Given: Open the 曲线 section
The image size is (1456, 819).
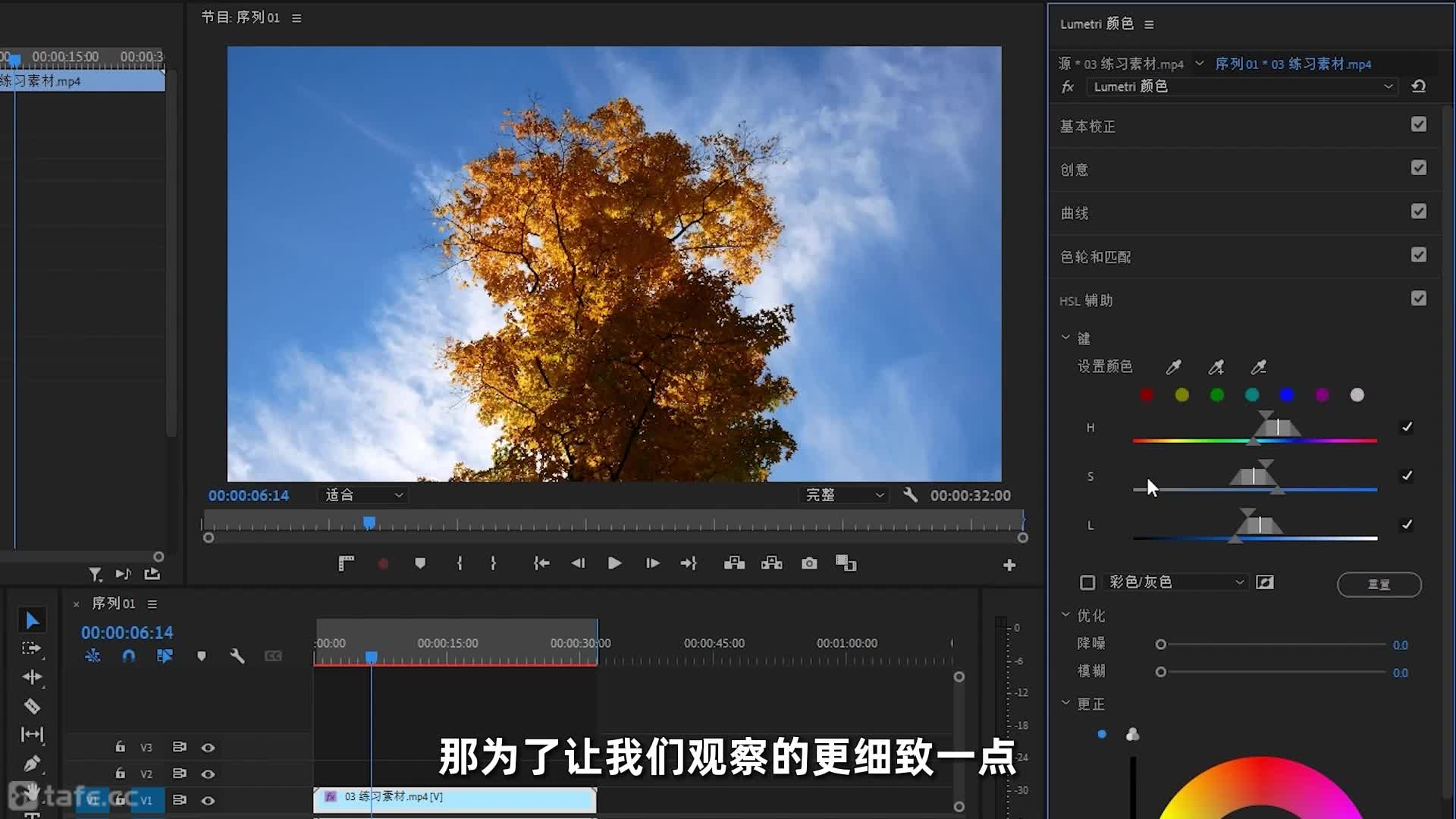Looking at the screenshot, I should [x=1074, y=213].
